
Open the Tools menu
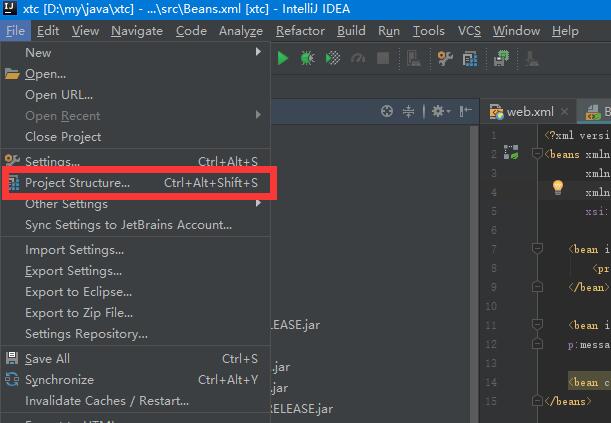coord(429,31)
